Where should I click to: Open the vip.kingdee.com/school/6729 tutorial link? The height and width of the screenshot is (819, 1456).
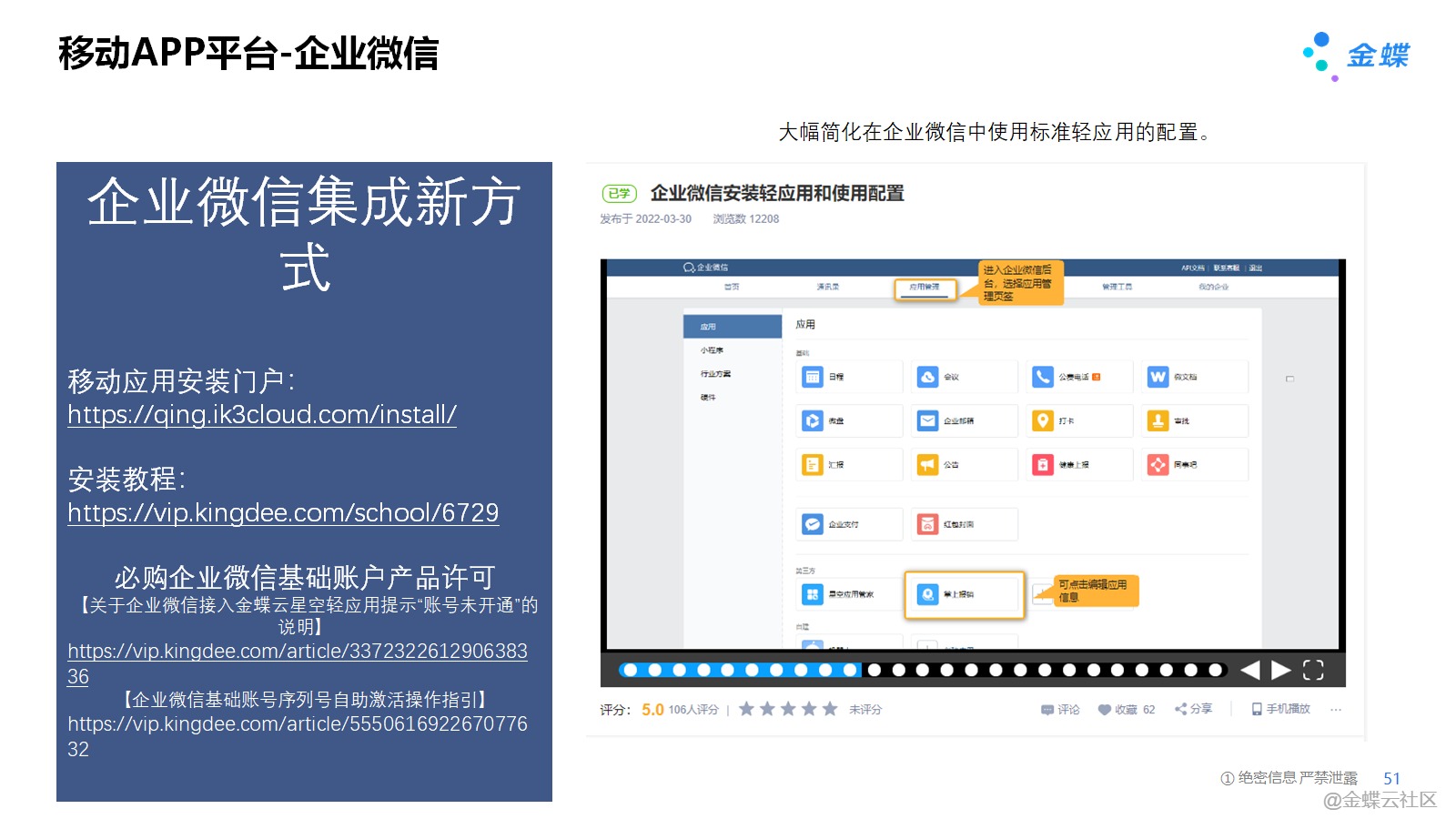[x=283, y=513]
